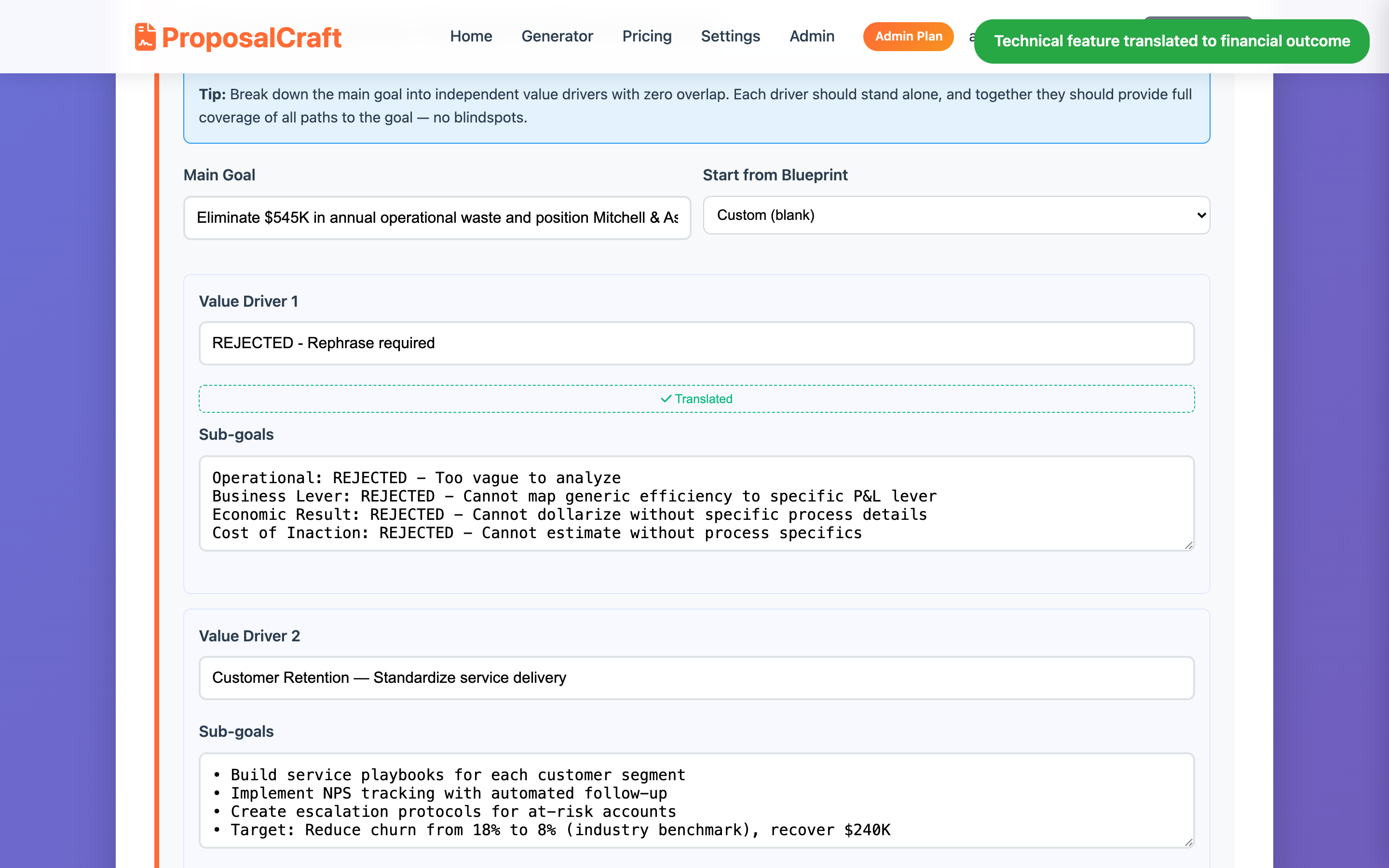Go to the Home nav item
This screenshot has width=1389, height=868.
pyautogui.click(x=471, y=36)
